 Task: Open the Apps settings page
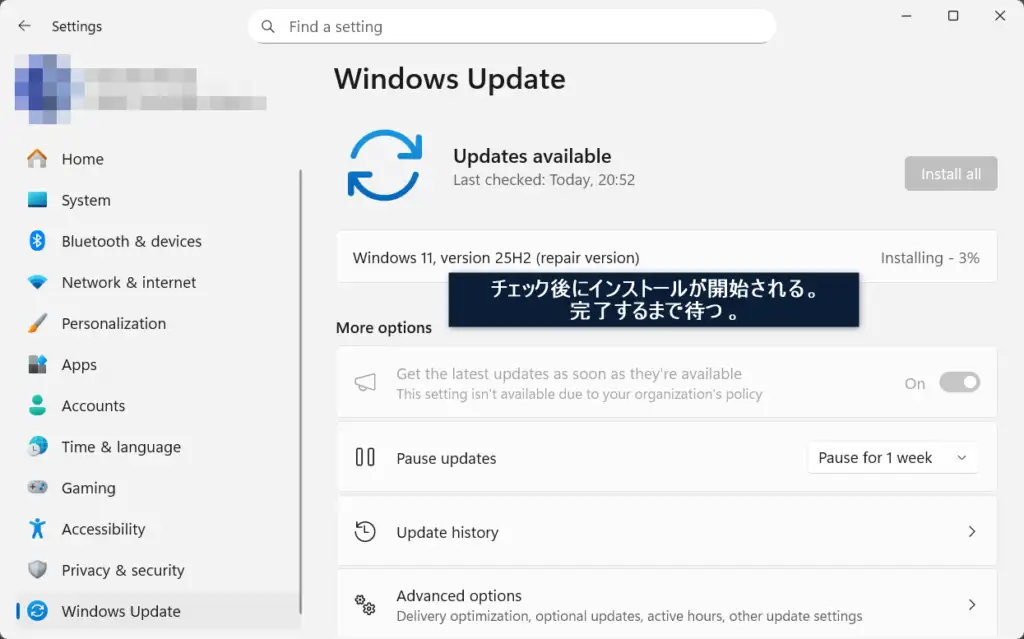click(x=79, y=365)
